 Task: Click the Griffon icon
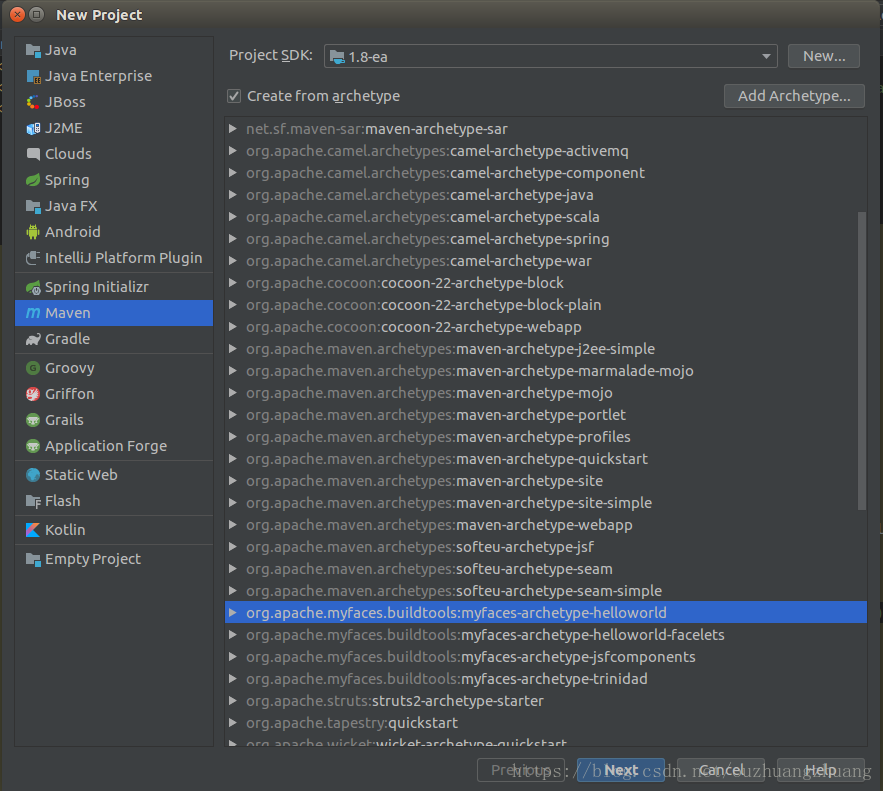point(33,394)
